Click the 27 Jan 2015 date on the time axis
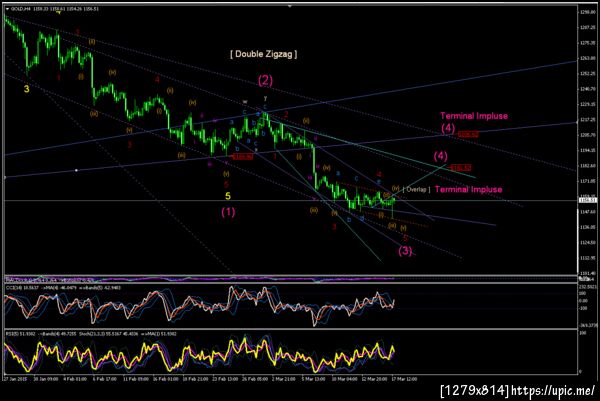The height and width of the screenshot is (401, 600). click(15, 379)
